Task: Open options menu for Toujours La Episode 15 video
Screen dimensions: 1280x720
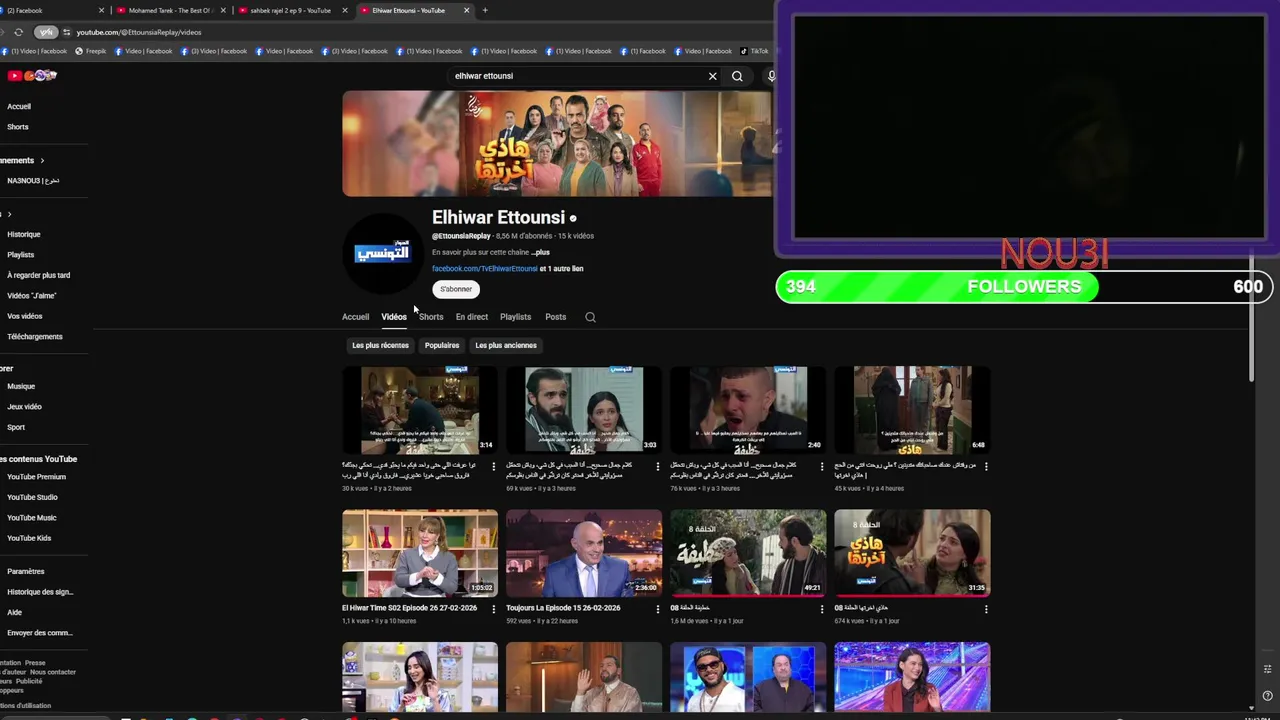Action: [658, 608]
